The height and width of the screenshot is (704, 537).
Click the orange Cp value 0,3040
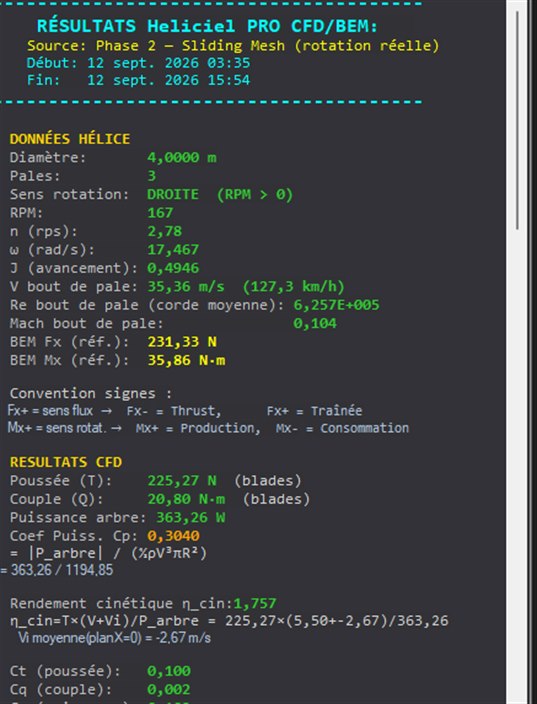[x=173, y=536]
